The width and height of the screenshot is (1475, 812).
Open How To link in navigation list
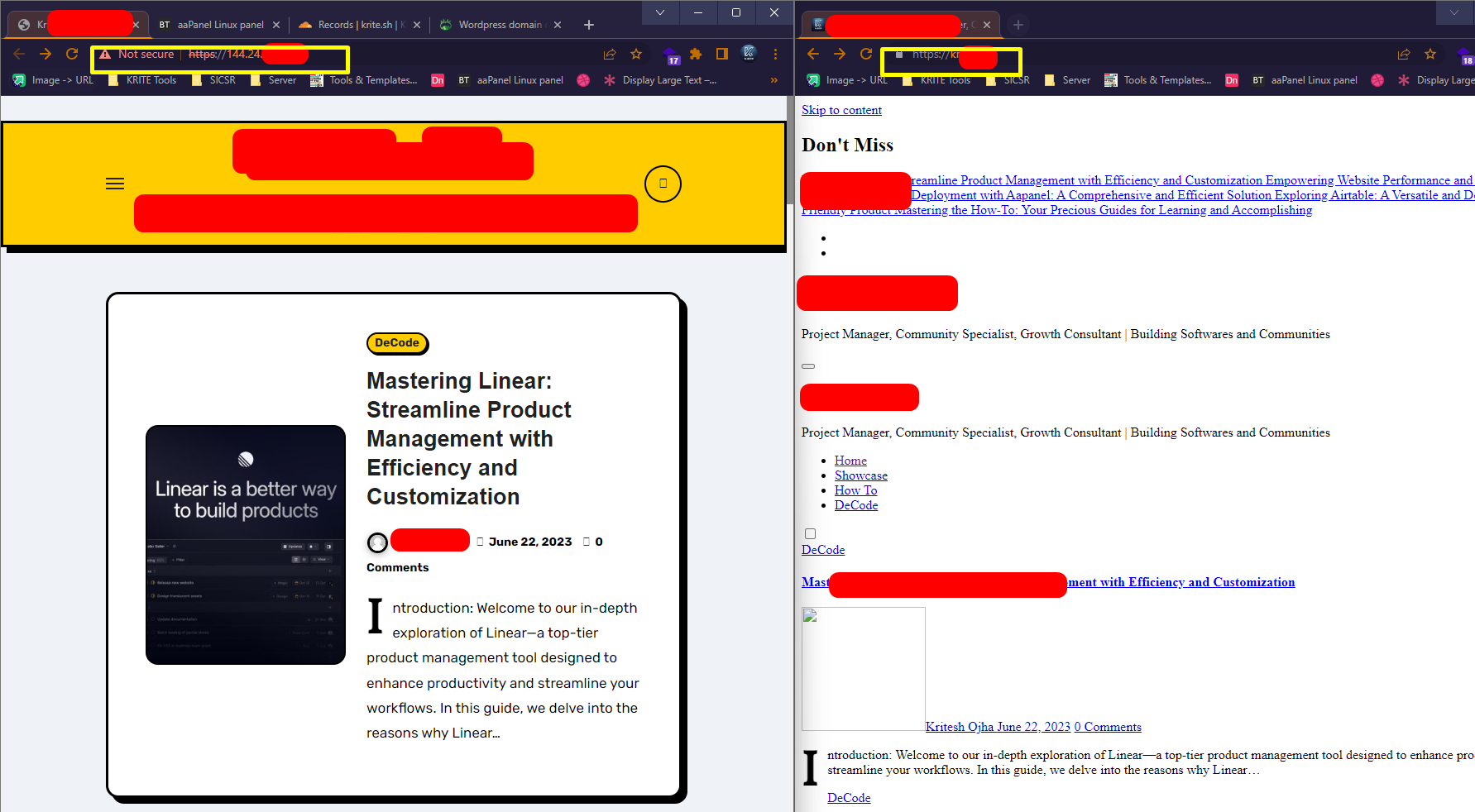click(856, 490)
